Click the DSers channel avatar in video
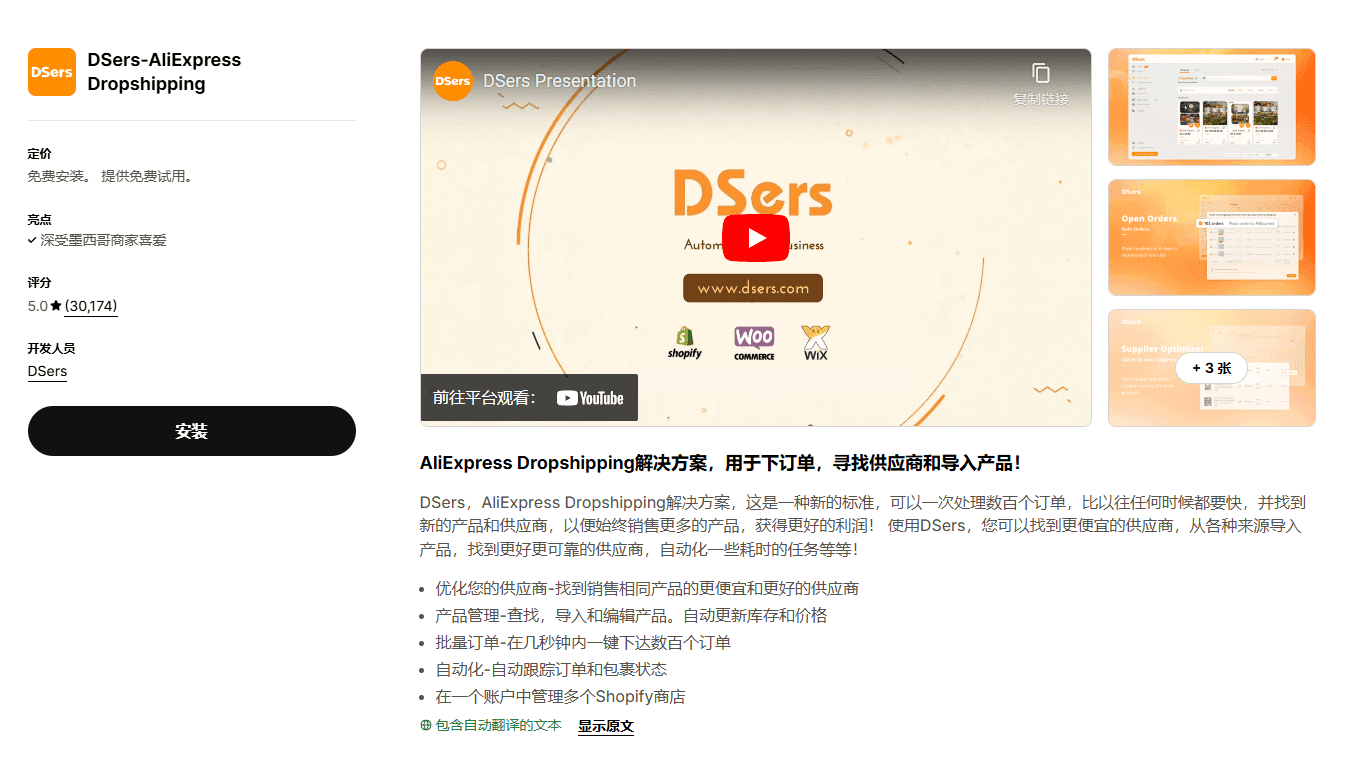The width and height of the screenshot is (1351, 764). [453, 81]
